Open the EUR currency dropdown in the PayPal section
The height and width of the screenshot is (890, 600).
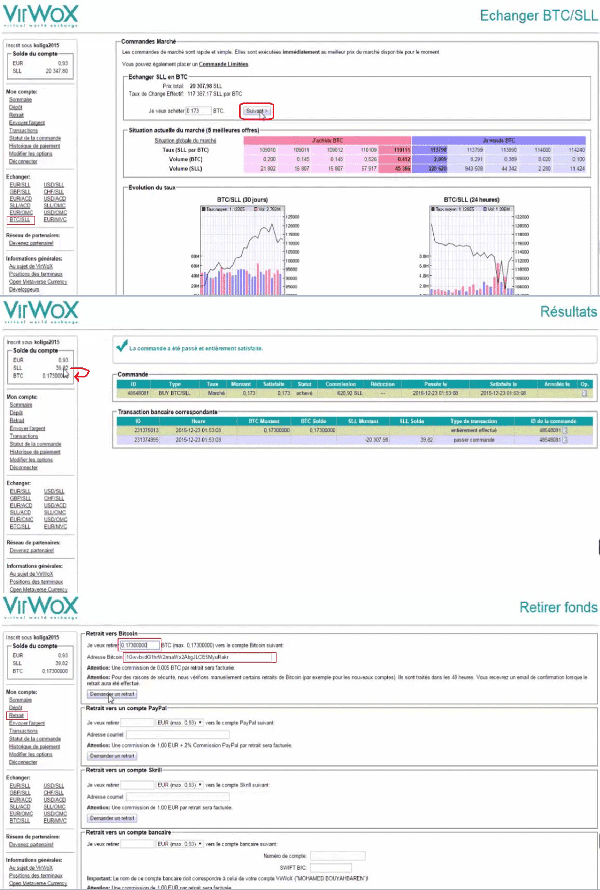coord(180,723)
